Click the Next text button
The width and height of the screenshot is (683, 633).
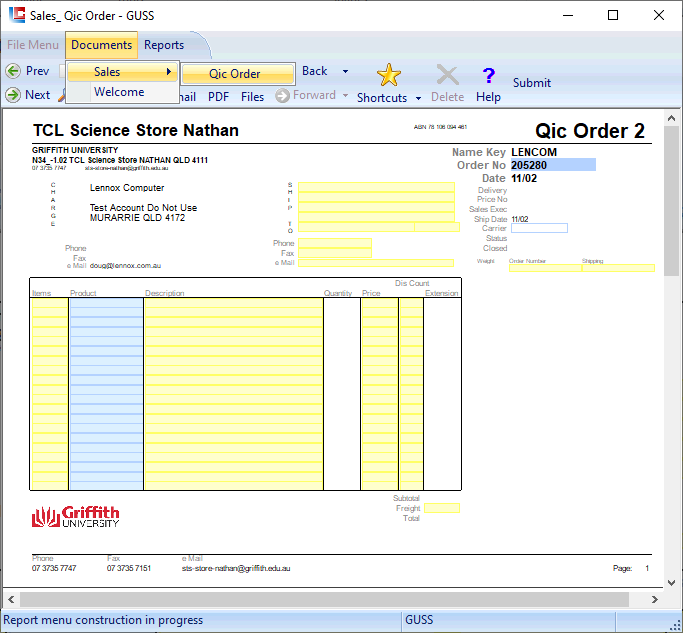(x=37, y=95)
